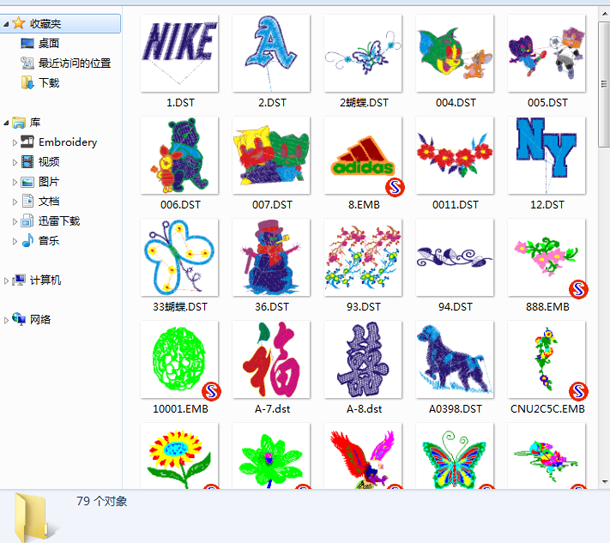Expand the Embroidery library arrow
610x543 pixels.
tap(15, 143)
